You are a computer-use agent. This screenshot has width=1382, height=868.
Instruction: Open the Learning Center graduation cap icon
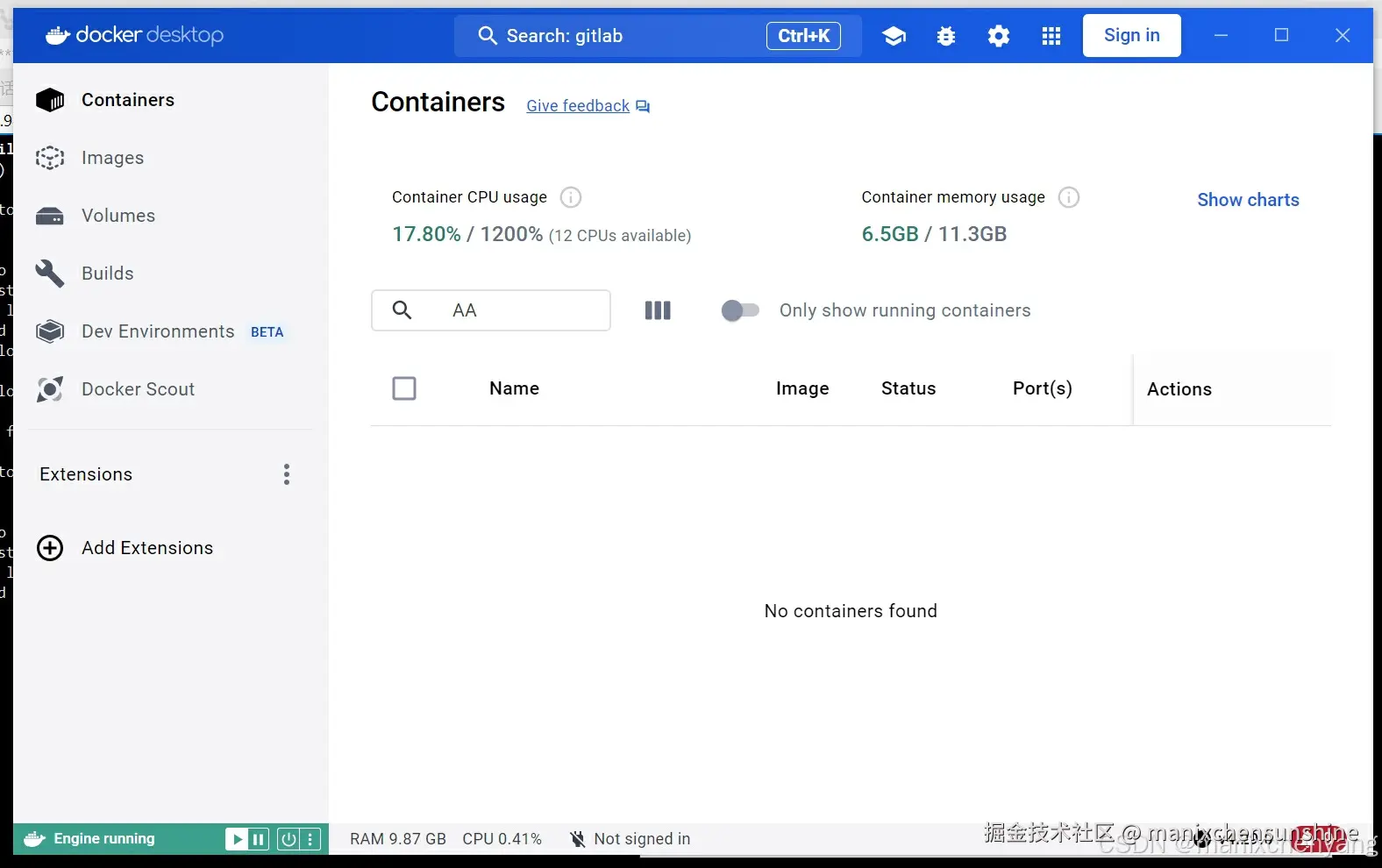(894, 36)
